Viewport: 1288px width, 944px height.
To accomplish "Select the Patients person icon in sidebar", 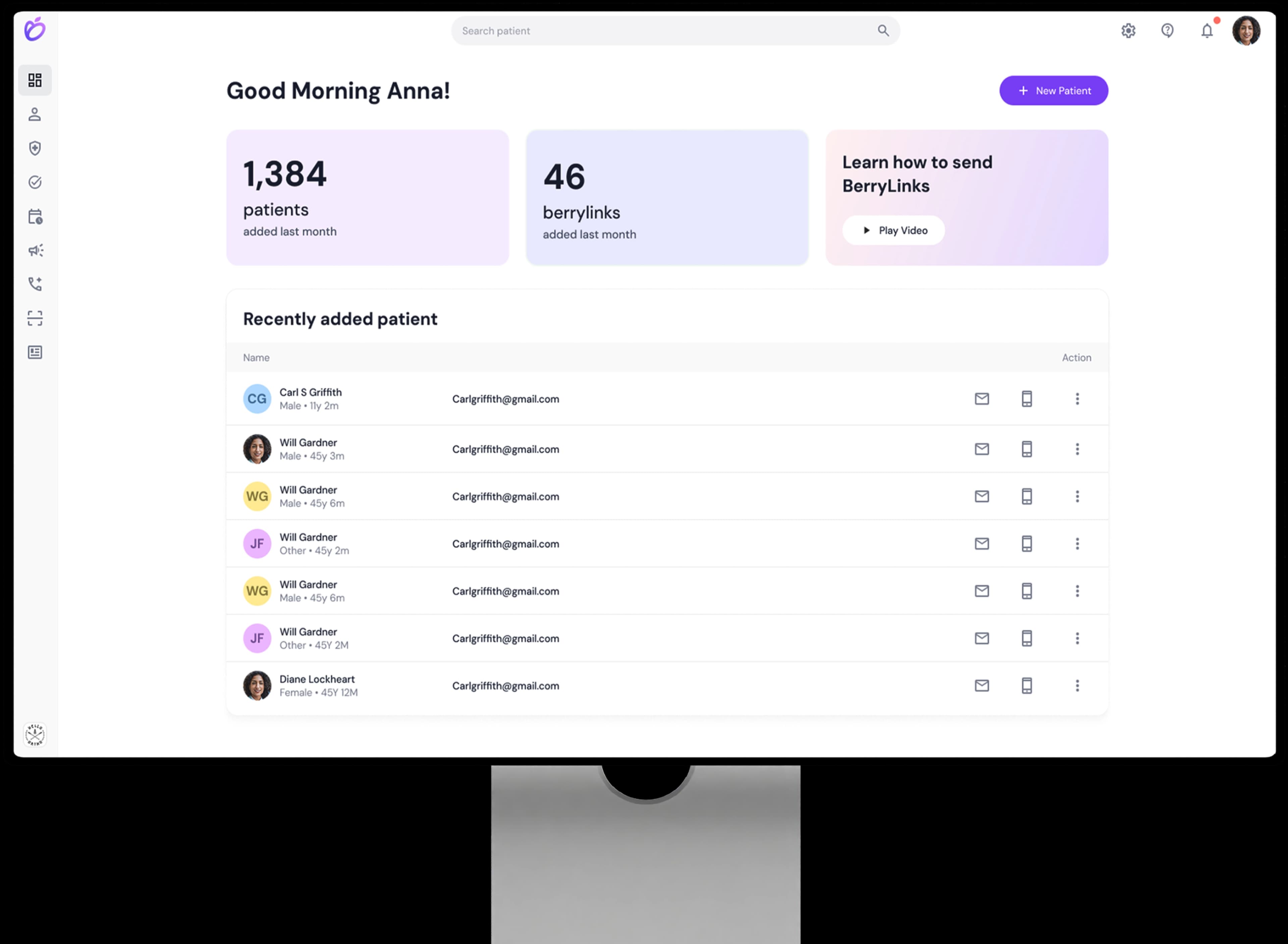I will point(35,114).
